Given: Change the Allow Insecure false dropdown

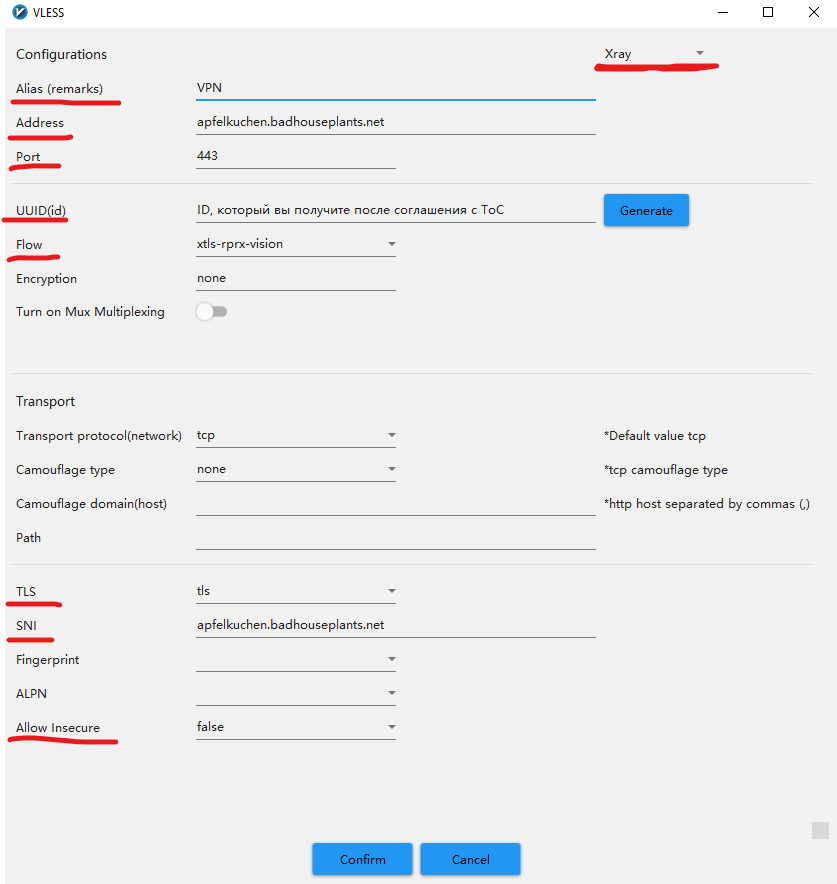Looking at the screenshot, I should click(x=296, y=728).
